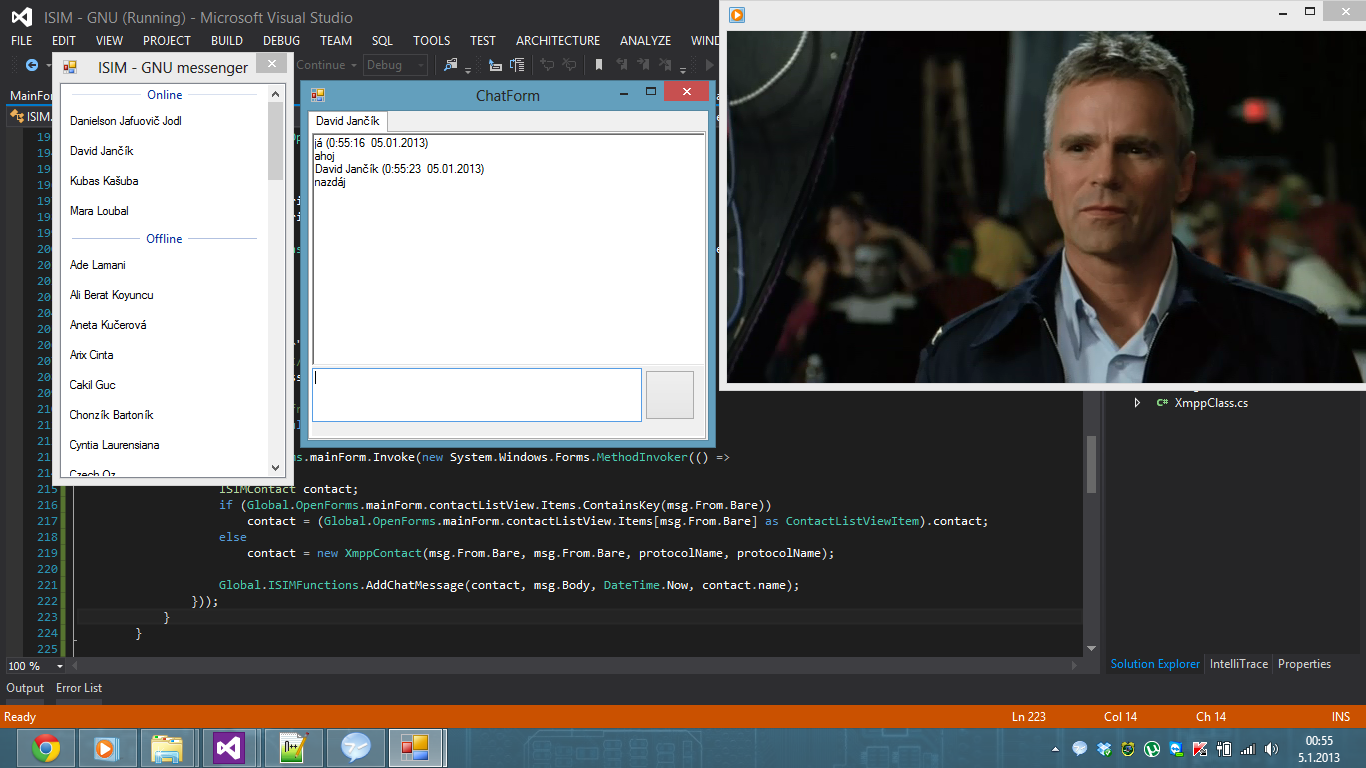Select online contact David Jančík in list
The image size is (1366, 768).
pyautogui.click(x=101, y=151)
